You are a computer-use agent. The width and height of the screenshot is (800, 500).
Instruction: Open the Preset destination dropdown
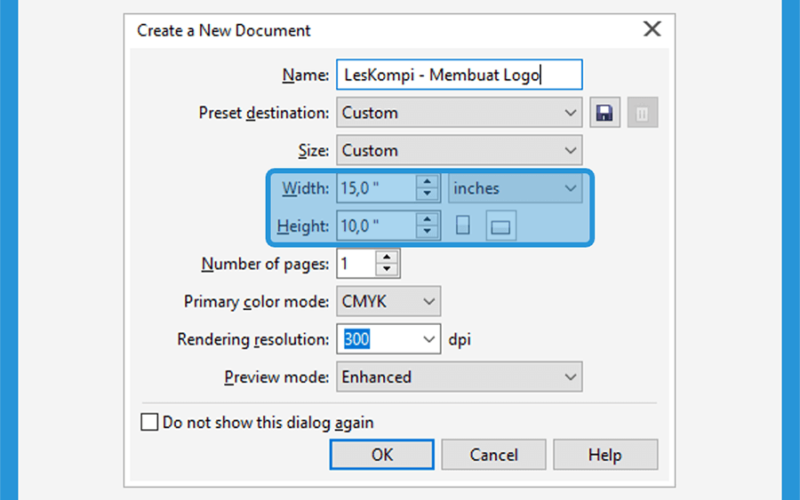point(459,112)
